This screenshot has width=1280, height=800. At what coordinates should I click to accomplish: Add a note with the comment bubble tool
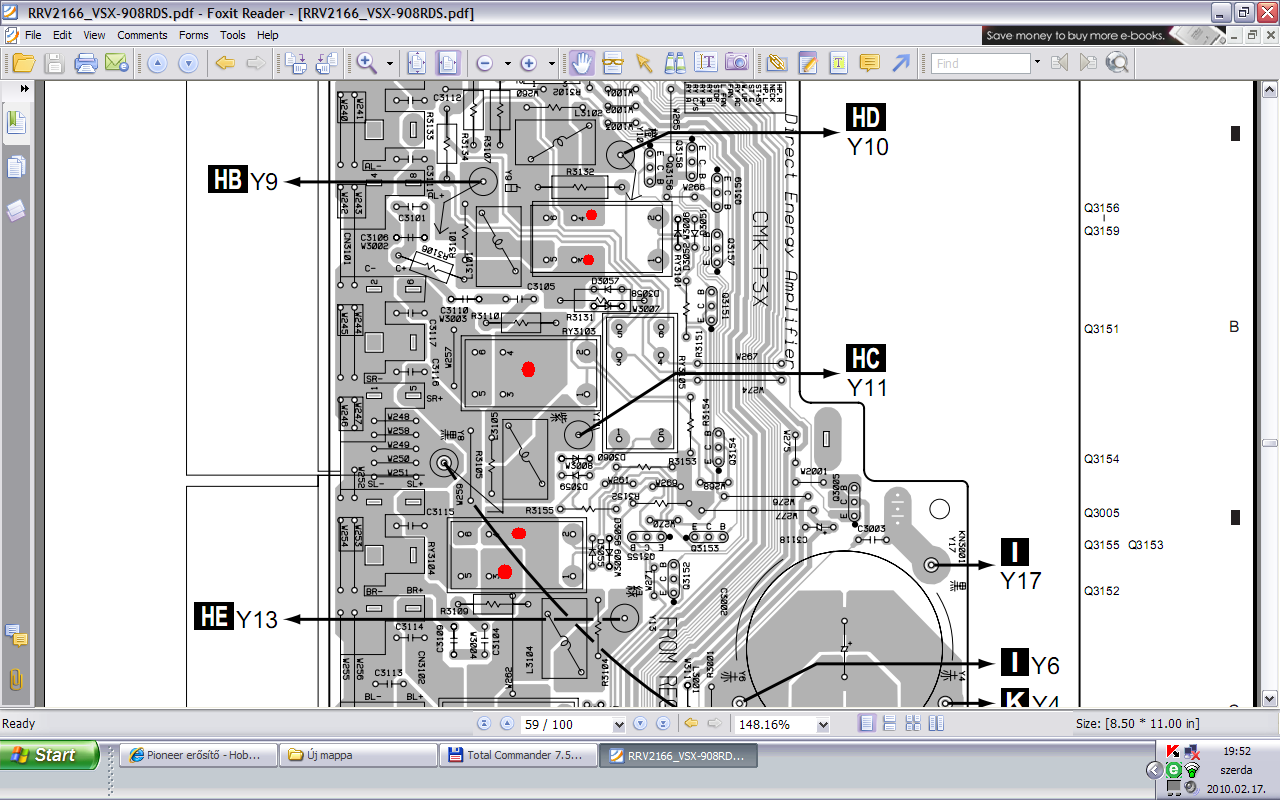(870, 63)
